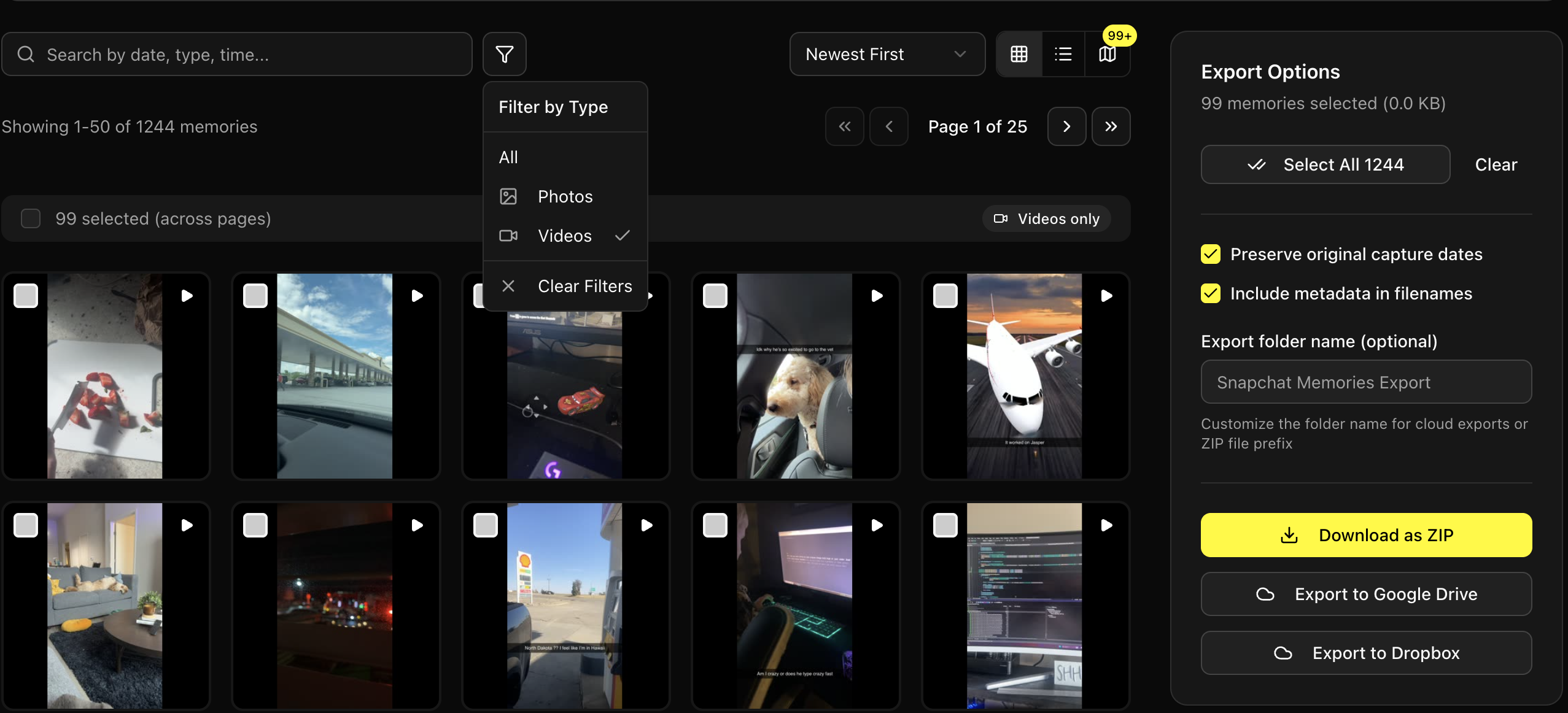Click the export folder name input field
1568x713 pixels.
tap(1365, 382)
